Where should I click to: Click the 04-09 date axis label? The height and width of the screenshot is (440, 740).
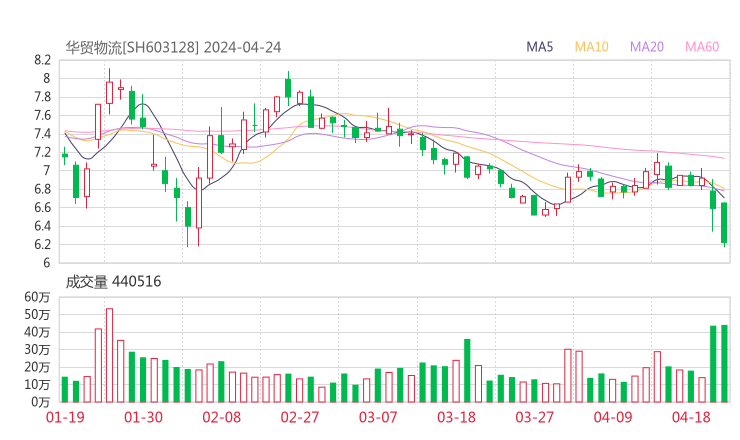(x=613, y=417)
